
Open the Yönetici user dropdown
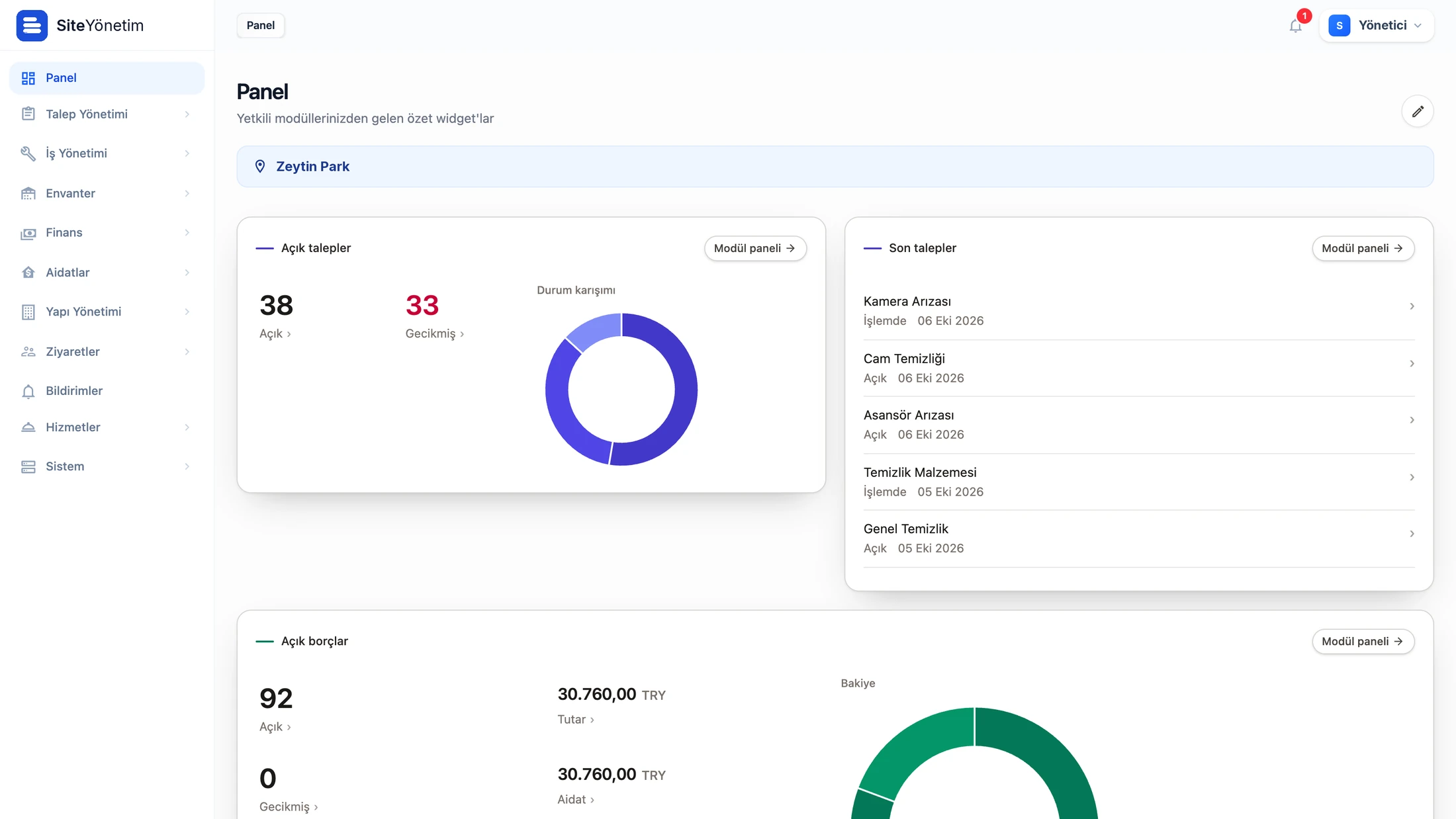click(x=1377, y=26)
